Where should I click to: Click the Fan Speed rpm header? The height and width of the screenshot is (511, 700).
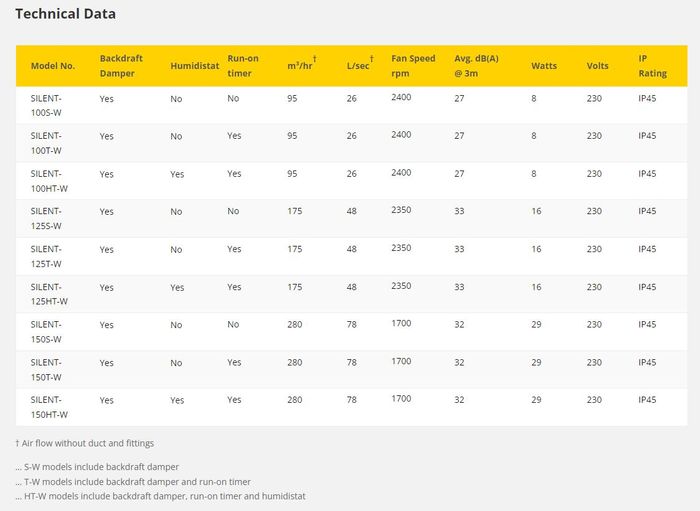point(411,66)
